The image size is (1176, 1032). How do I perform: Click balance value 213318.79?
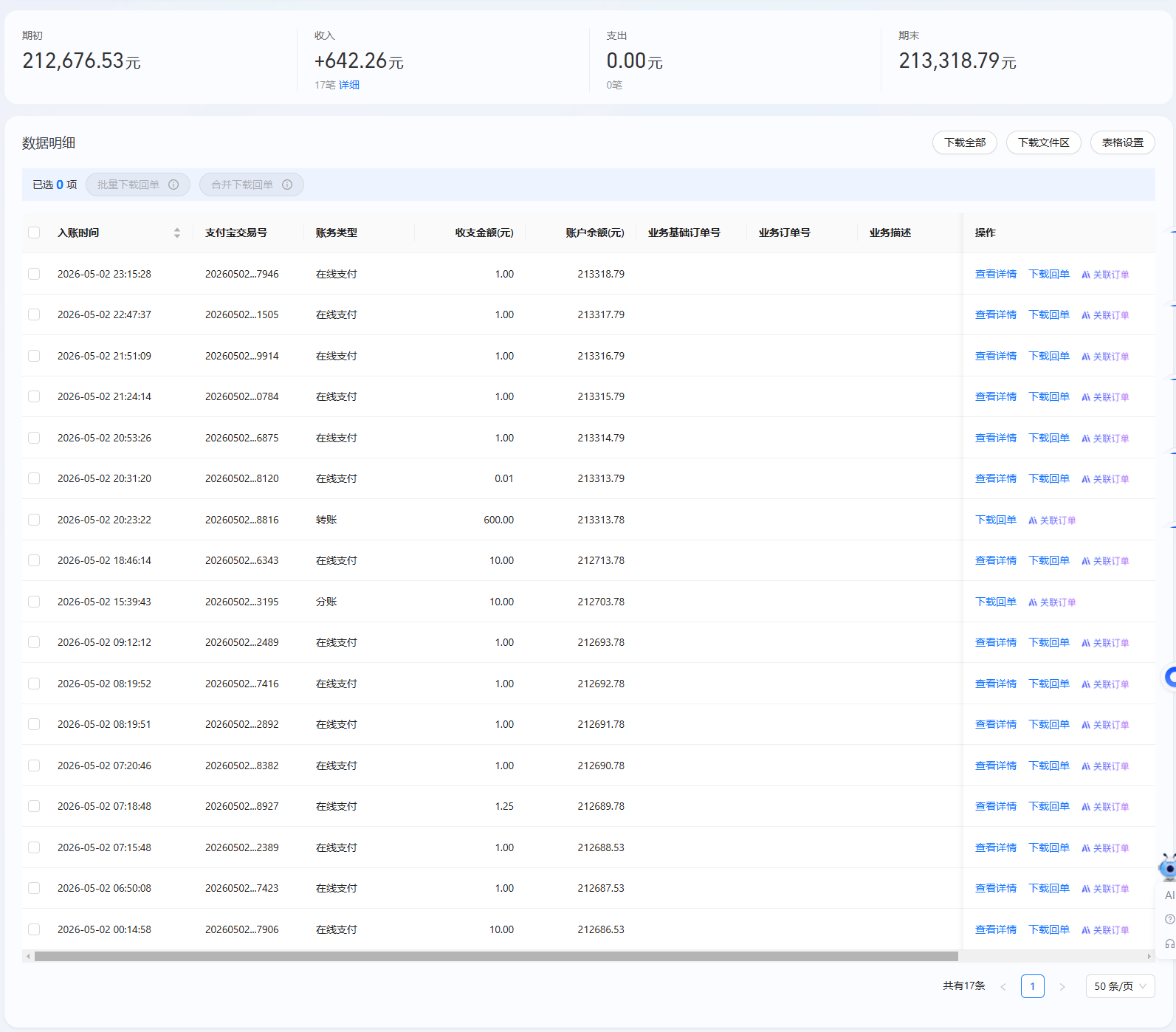pyautogui.click(x=601, y=274)
